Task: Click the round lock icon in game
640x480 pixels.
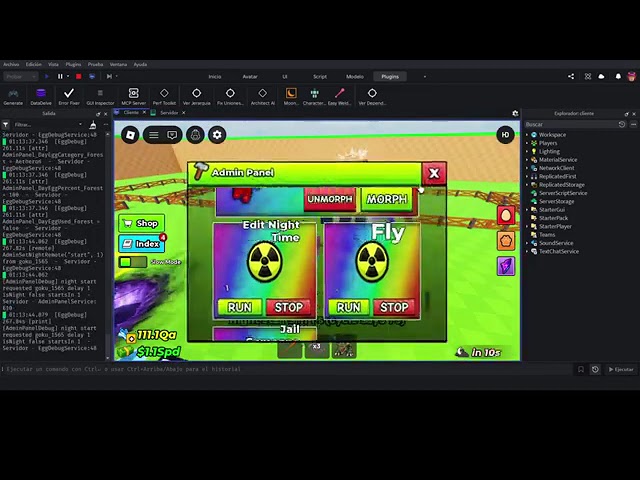Action: (196, 135)
